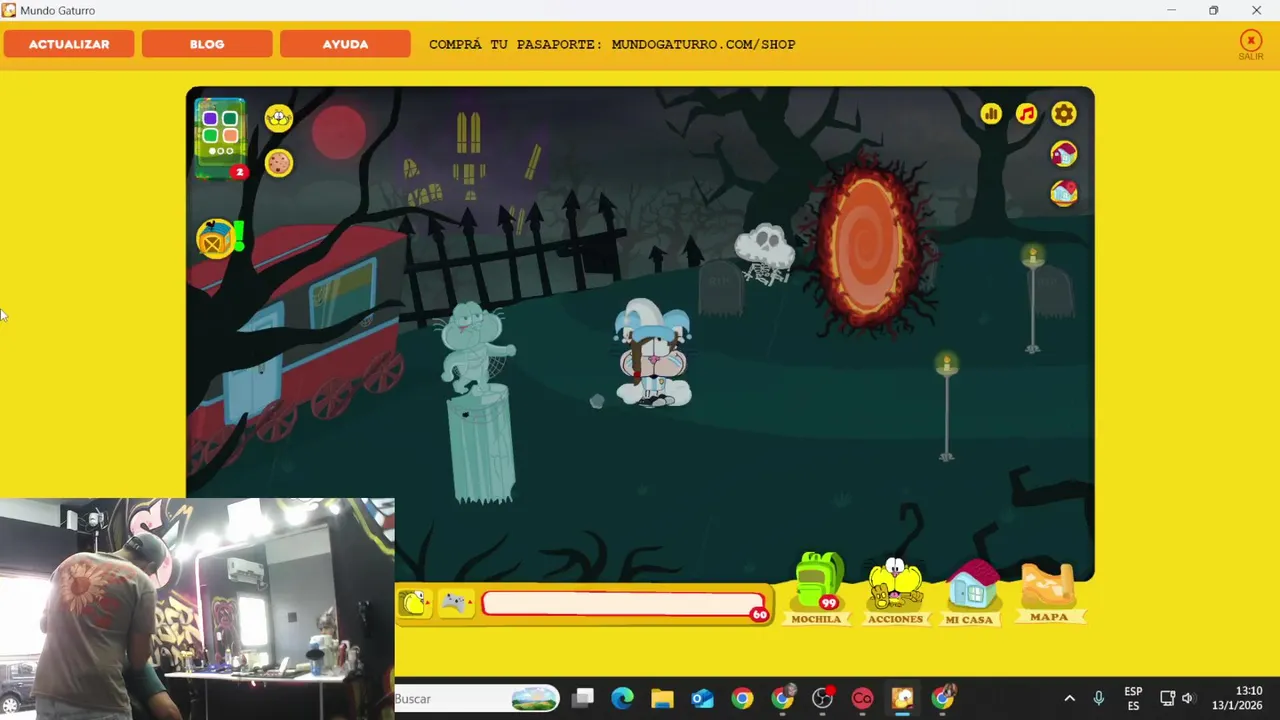Click the Windows Buscar search box
Image resolution: width=1280 pixels, height=720 pixels.
click(478, 699)
